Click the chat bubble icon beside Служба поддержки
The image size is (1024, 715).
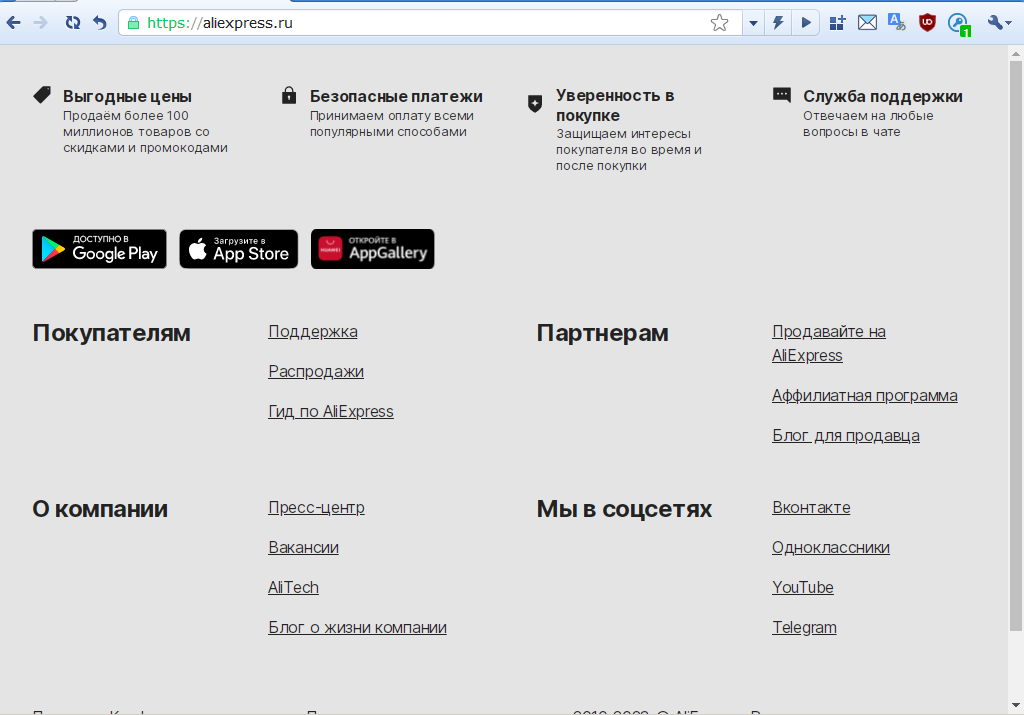coord(782,95)
